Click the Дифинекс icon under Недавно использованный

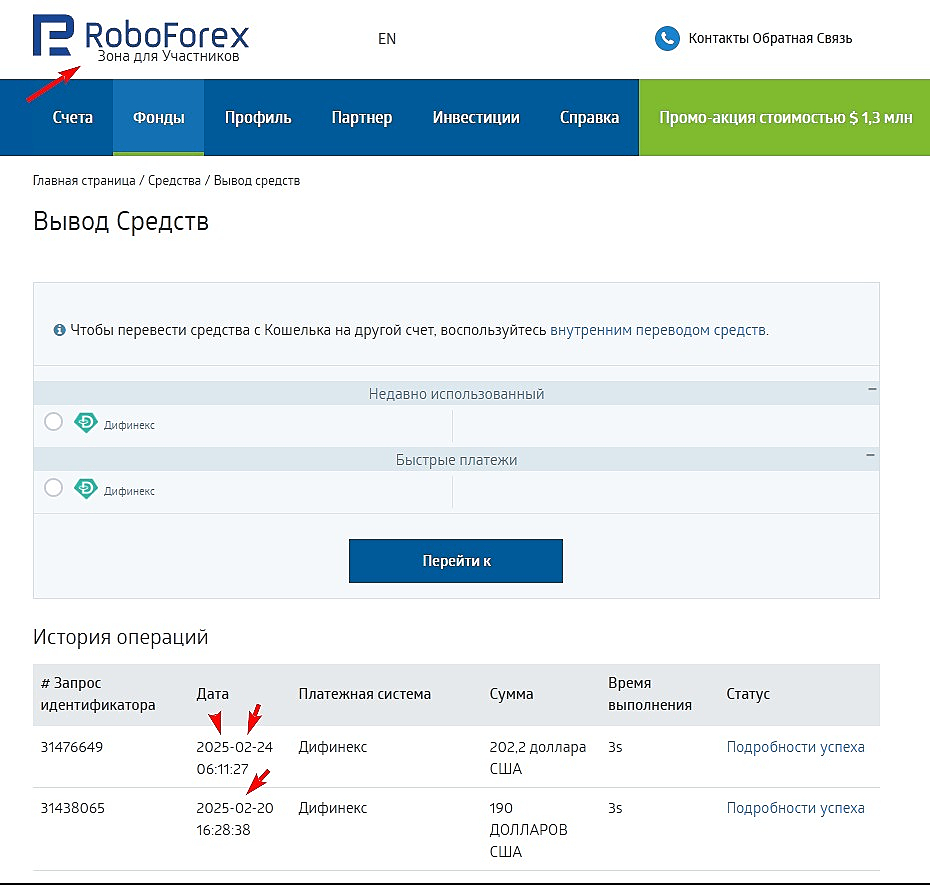[86, 422]
